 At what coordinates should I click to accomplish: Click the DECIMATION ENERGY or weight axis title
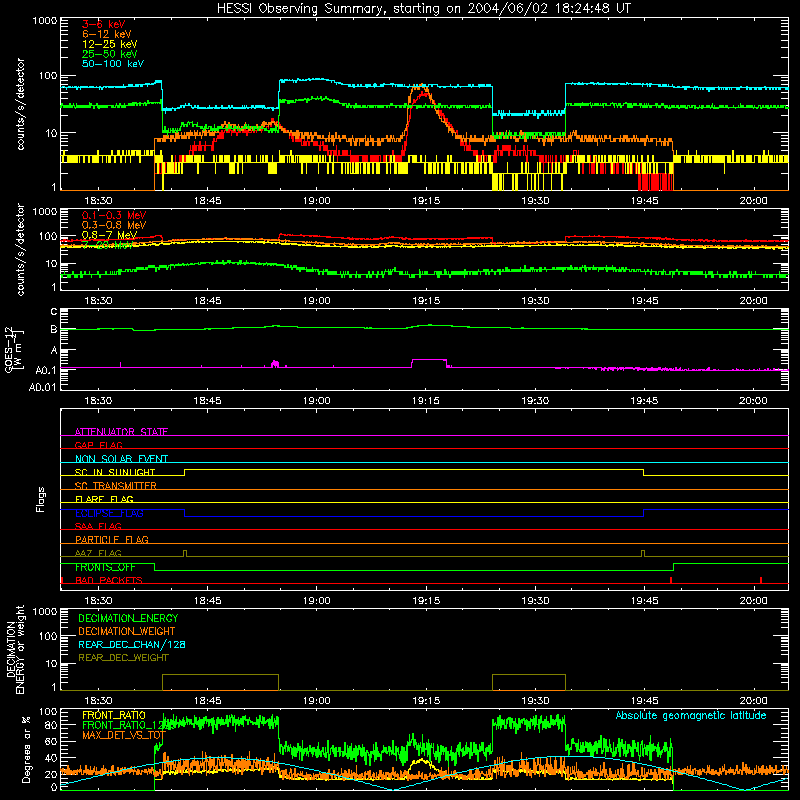coord(15,650)
